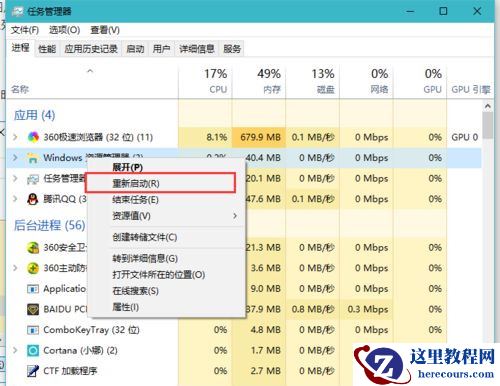This screenshot has height=386, width=500.
Task: Click the Task Manager title bar icon
Action: (x=18, y=11)
